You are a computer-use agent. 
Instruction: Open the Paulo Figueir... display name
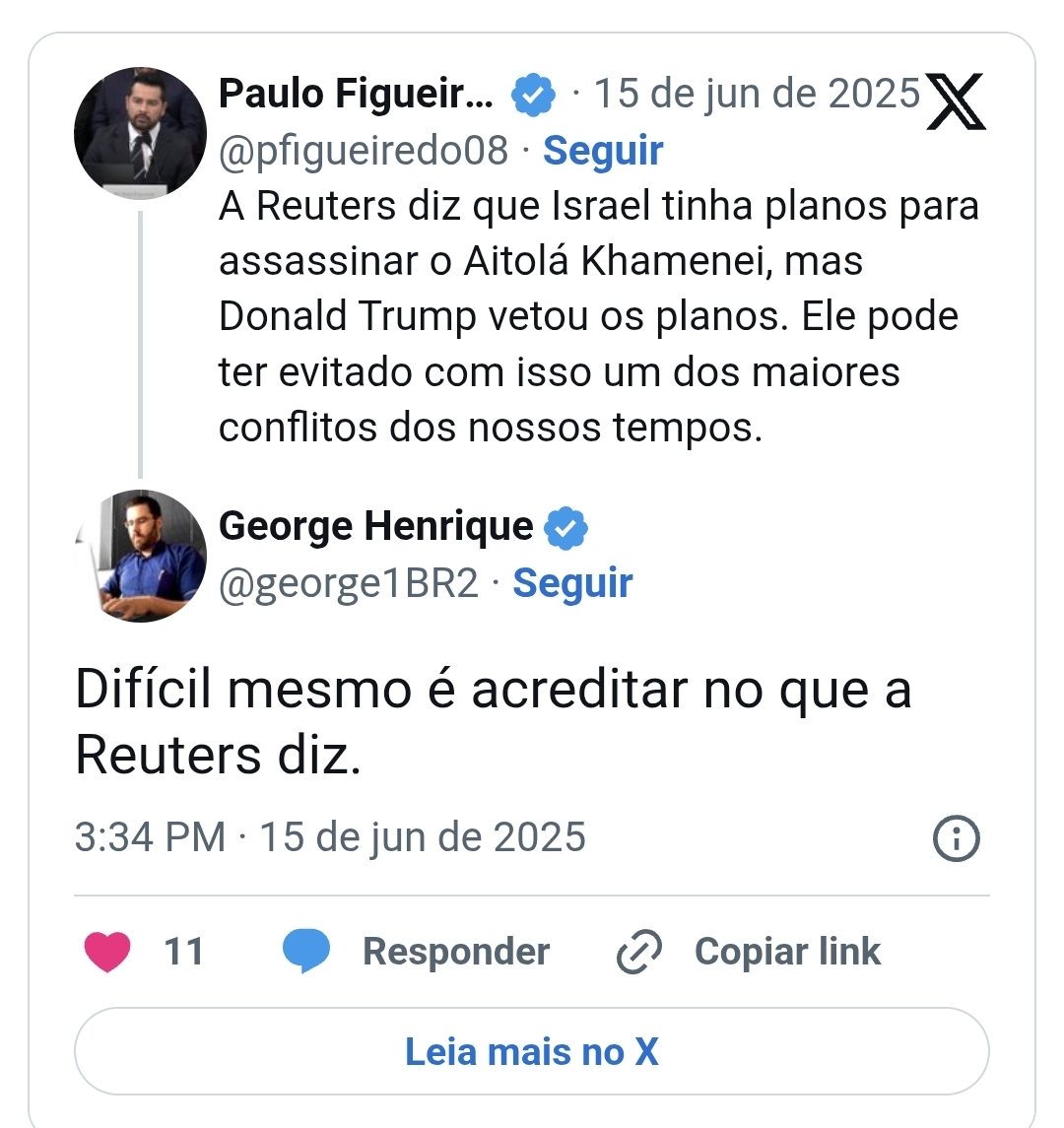tap(356, 94)
